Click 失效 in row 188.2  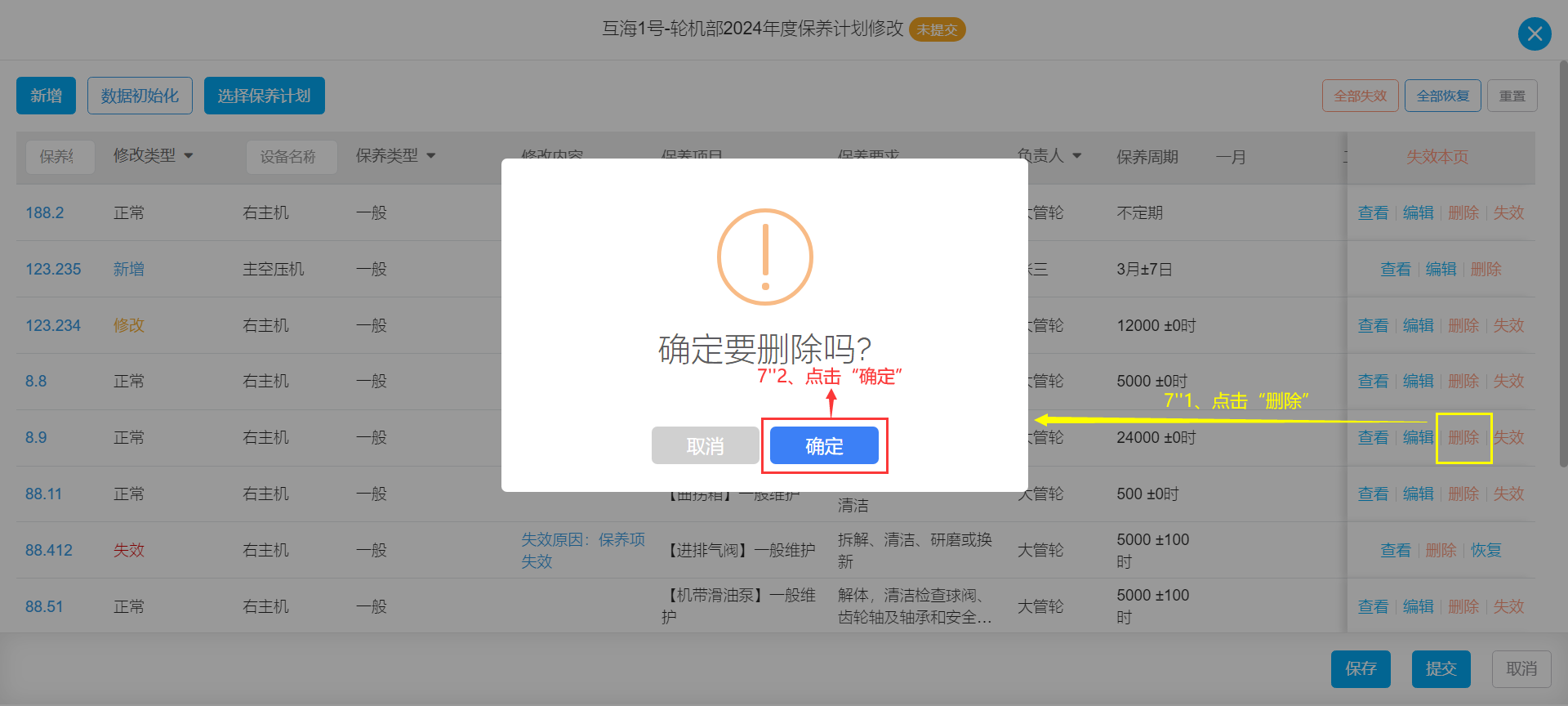point(1509,212)
